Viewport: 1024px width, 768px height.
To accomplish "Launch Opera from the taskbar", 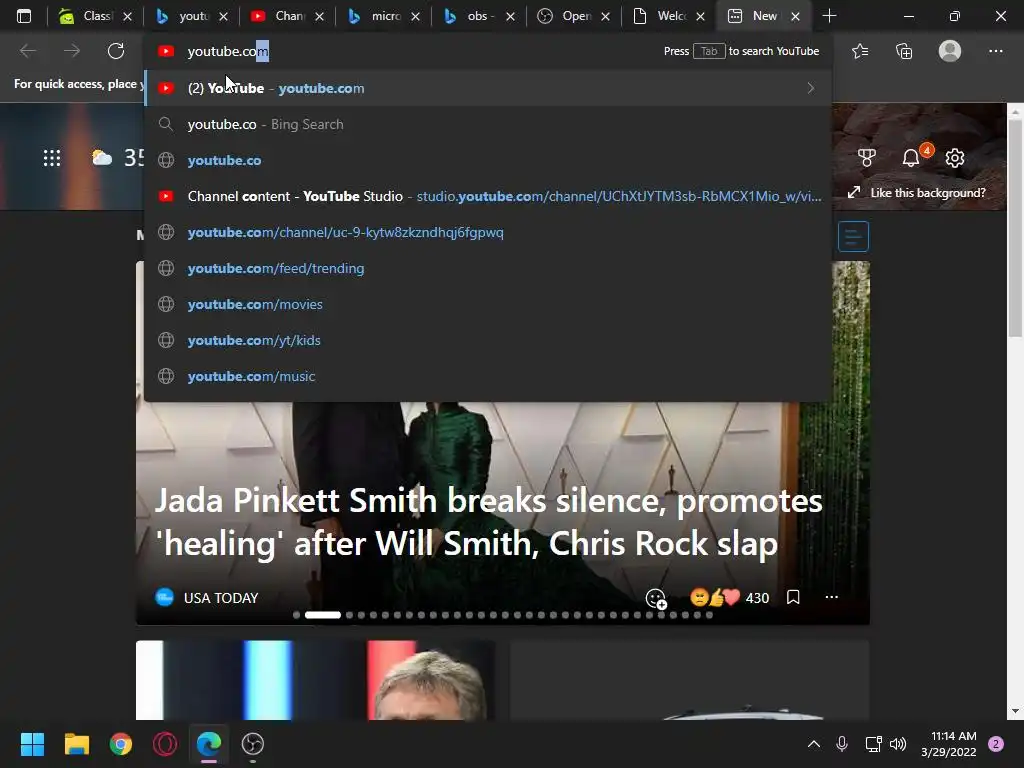I will [165, 744].
